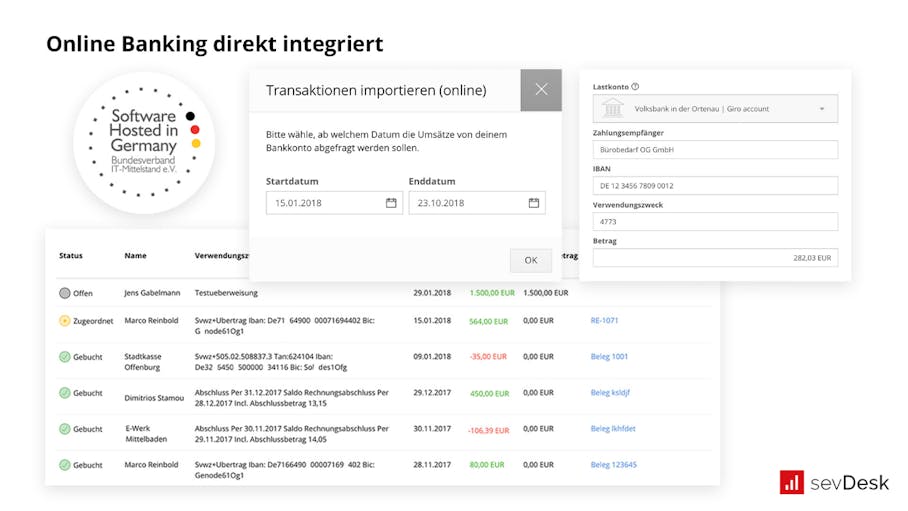Confirm import with the OK button
The height and width of the screenshot is (511, 908).
[x=531, y=260]
